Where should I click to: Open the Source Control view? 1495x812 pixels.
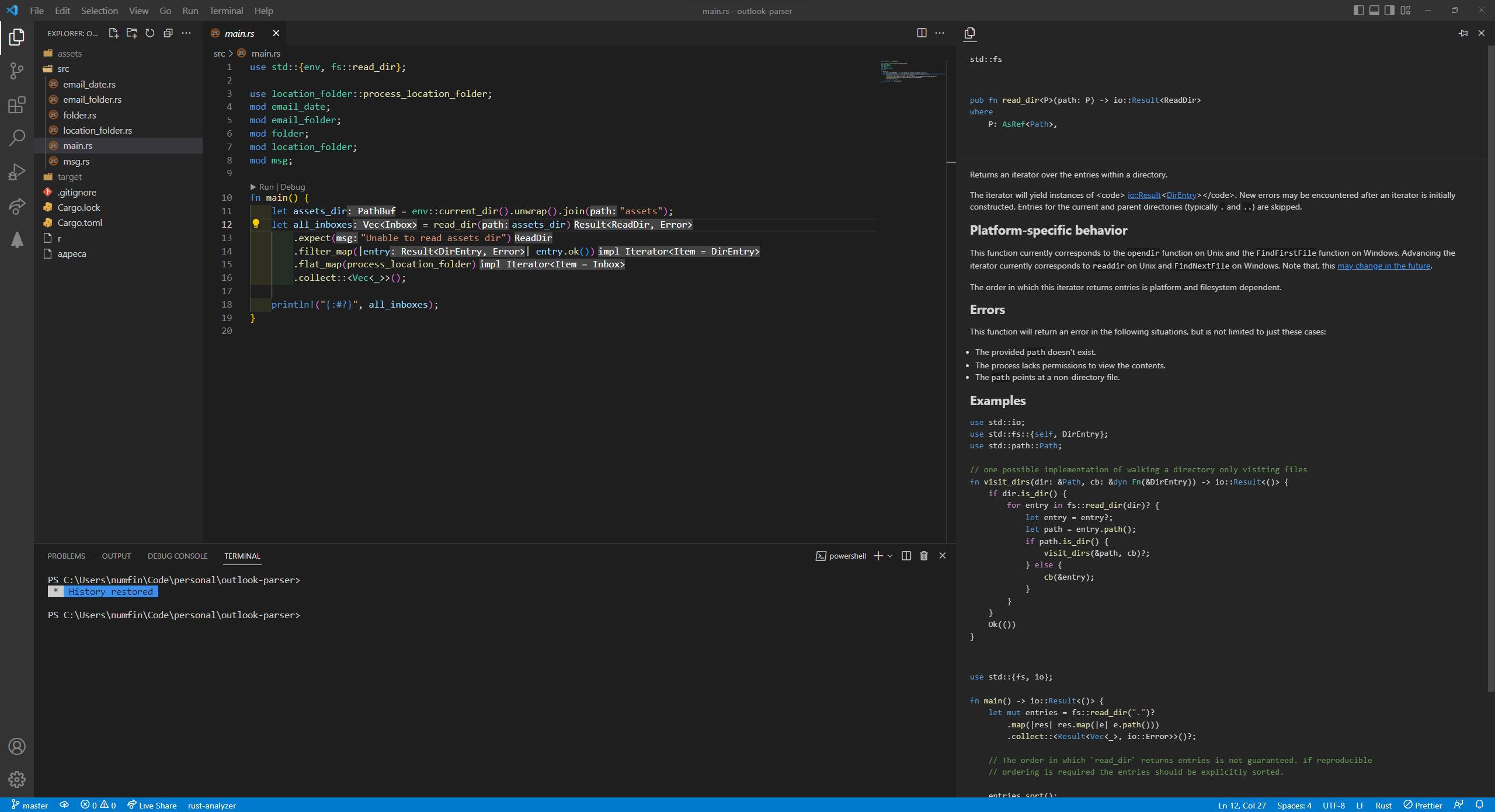(16, 70)
